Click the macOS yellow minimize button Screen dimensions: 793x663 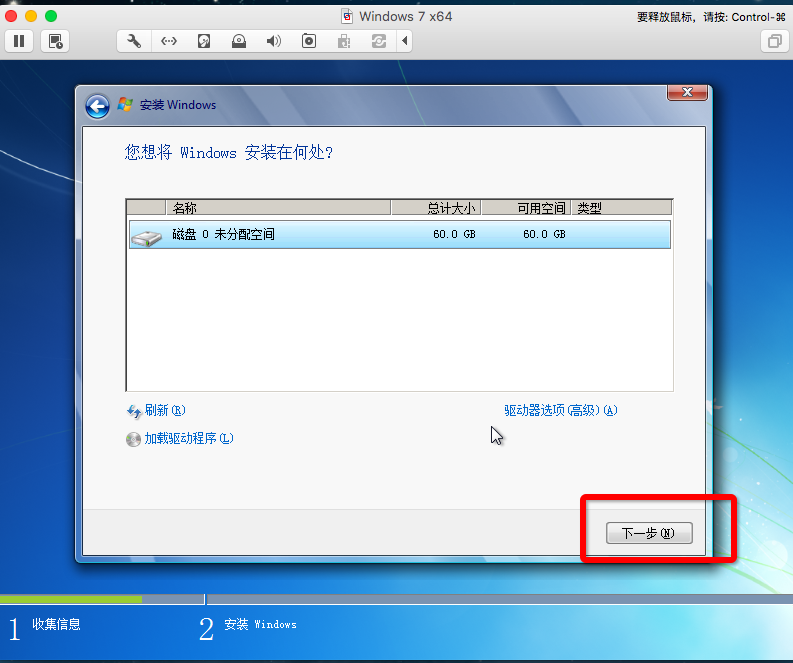31,16
